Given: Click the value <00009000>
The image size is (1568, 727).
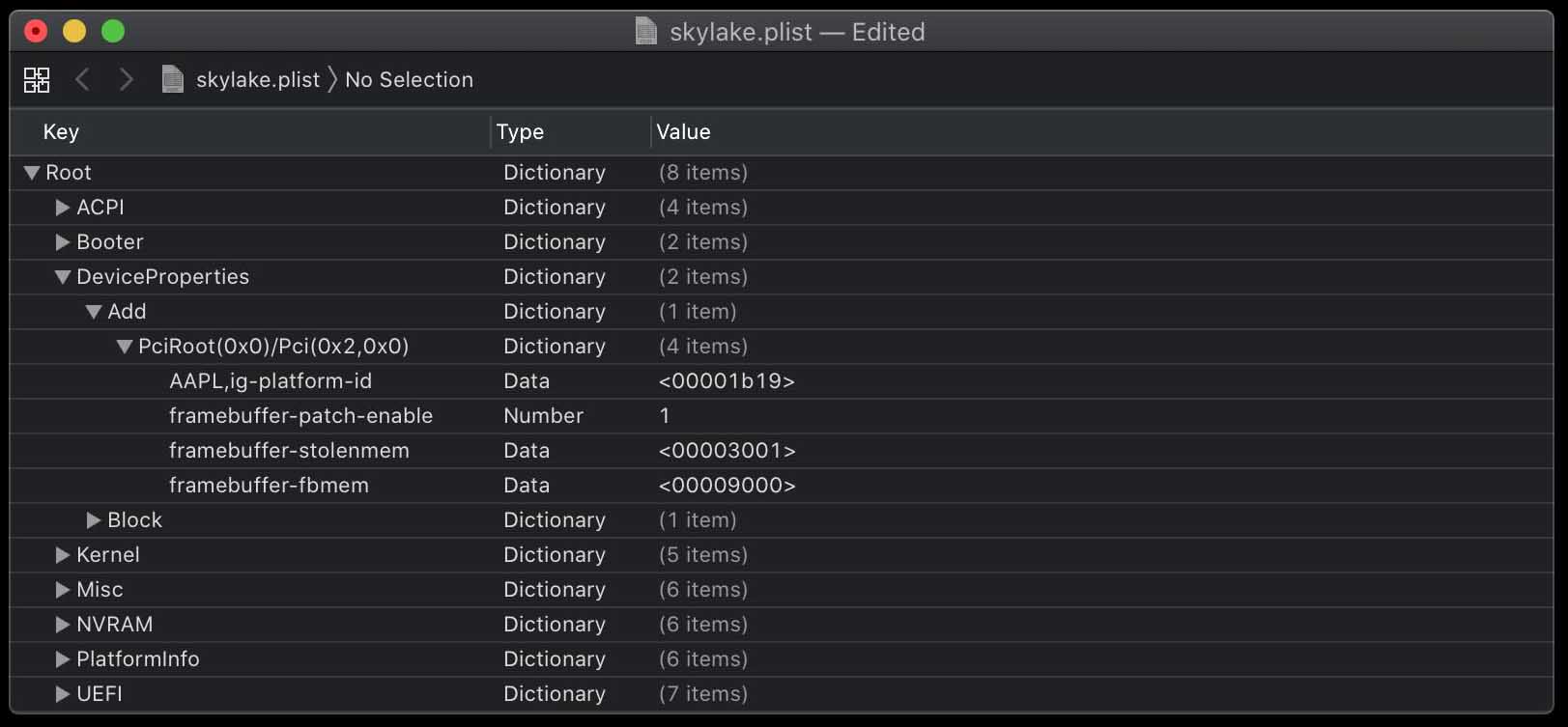Looking at the screenshot, I should tap(727, 486).
